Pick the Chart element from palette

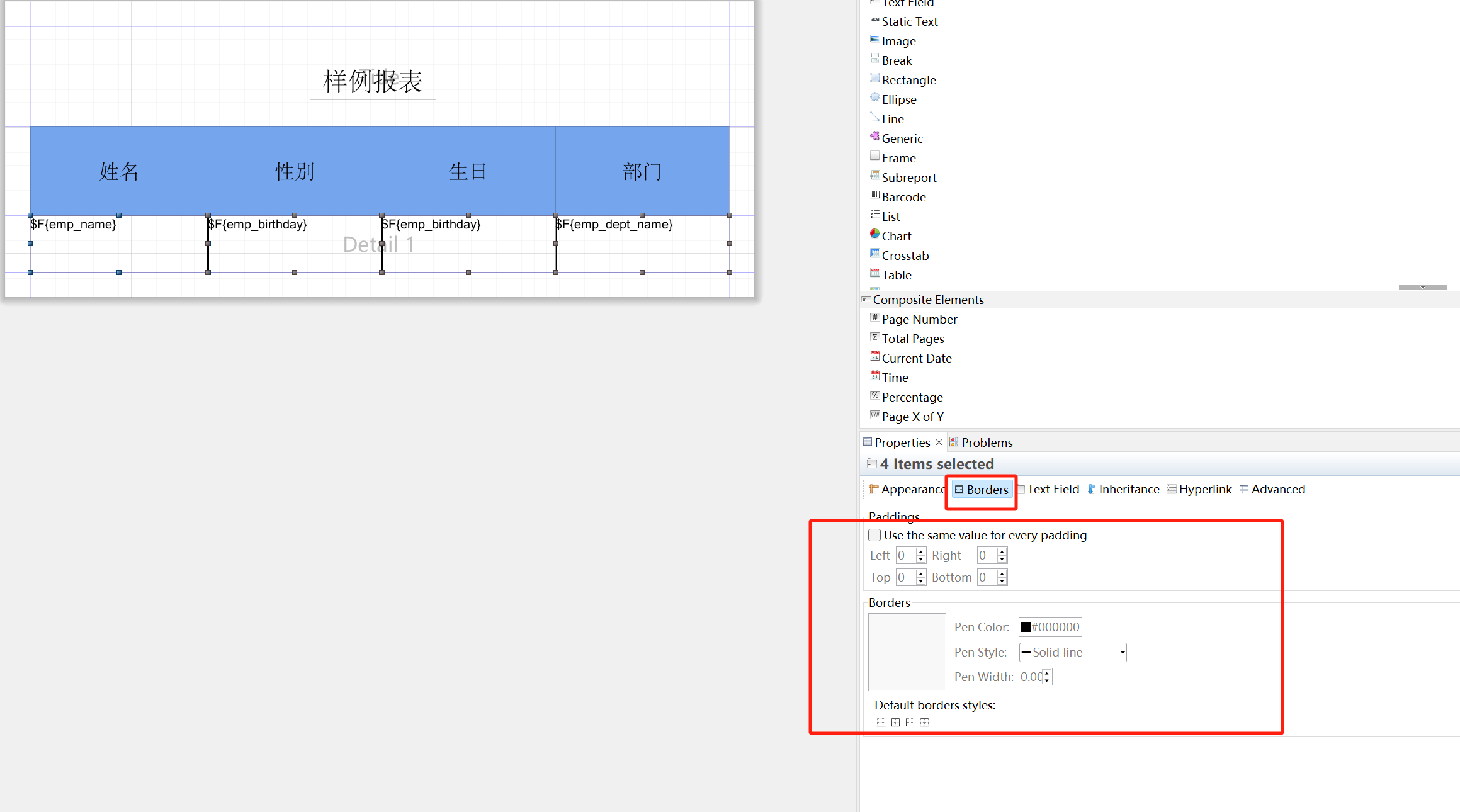click(x=896, y=236)
